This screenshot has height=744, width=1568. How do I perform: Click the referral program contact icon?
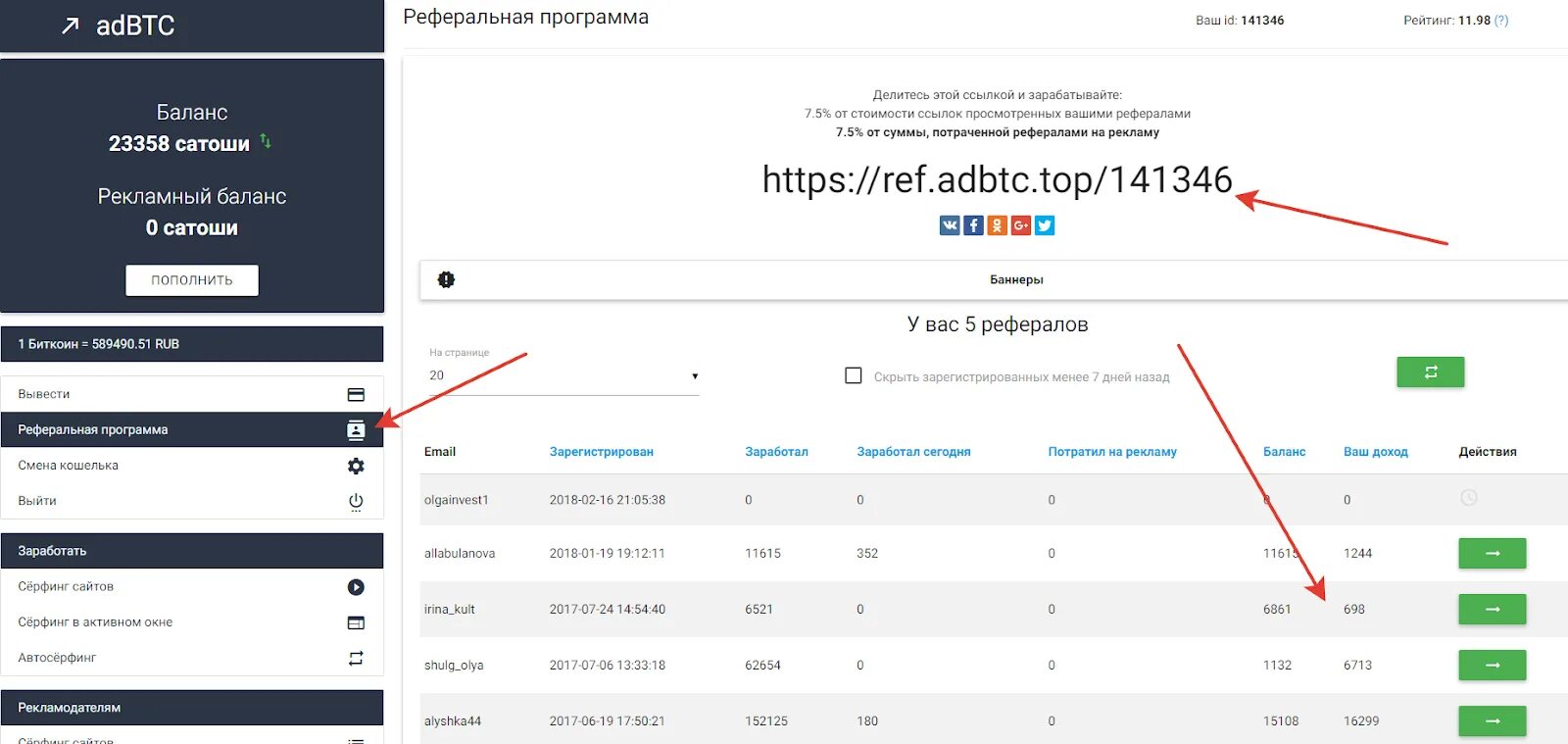click(356, 429)
